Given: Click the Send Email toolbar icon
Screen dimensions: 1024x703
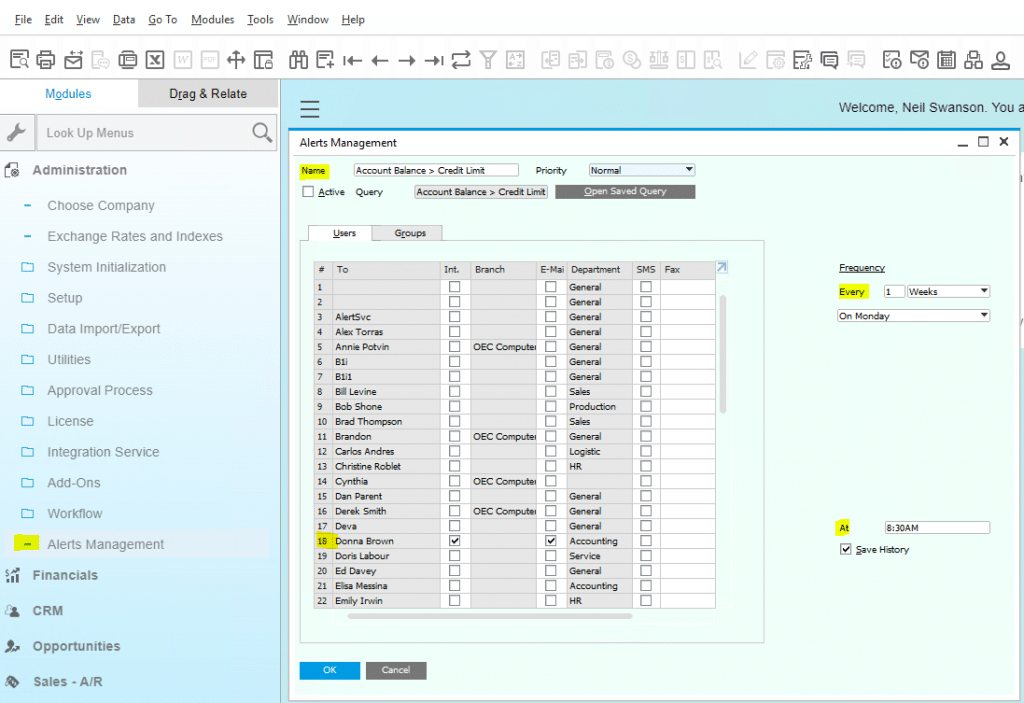Looking at the screenshot, I should click(73, 59).
